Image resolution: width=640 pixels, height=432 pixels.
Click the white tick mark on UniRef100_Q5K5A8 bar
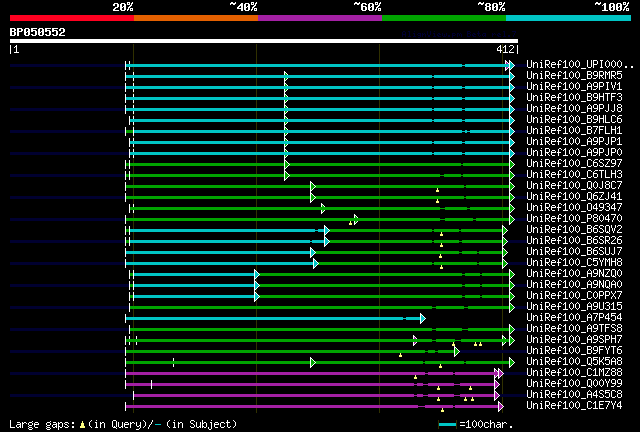(x=173, y=362)
